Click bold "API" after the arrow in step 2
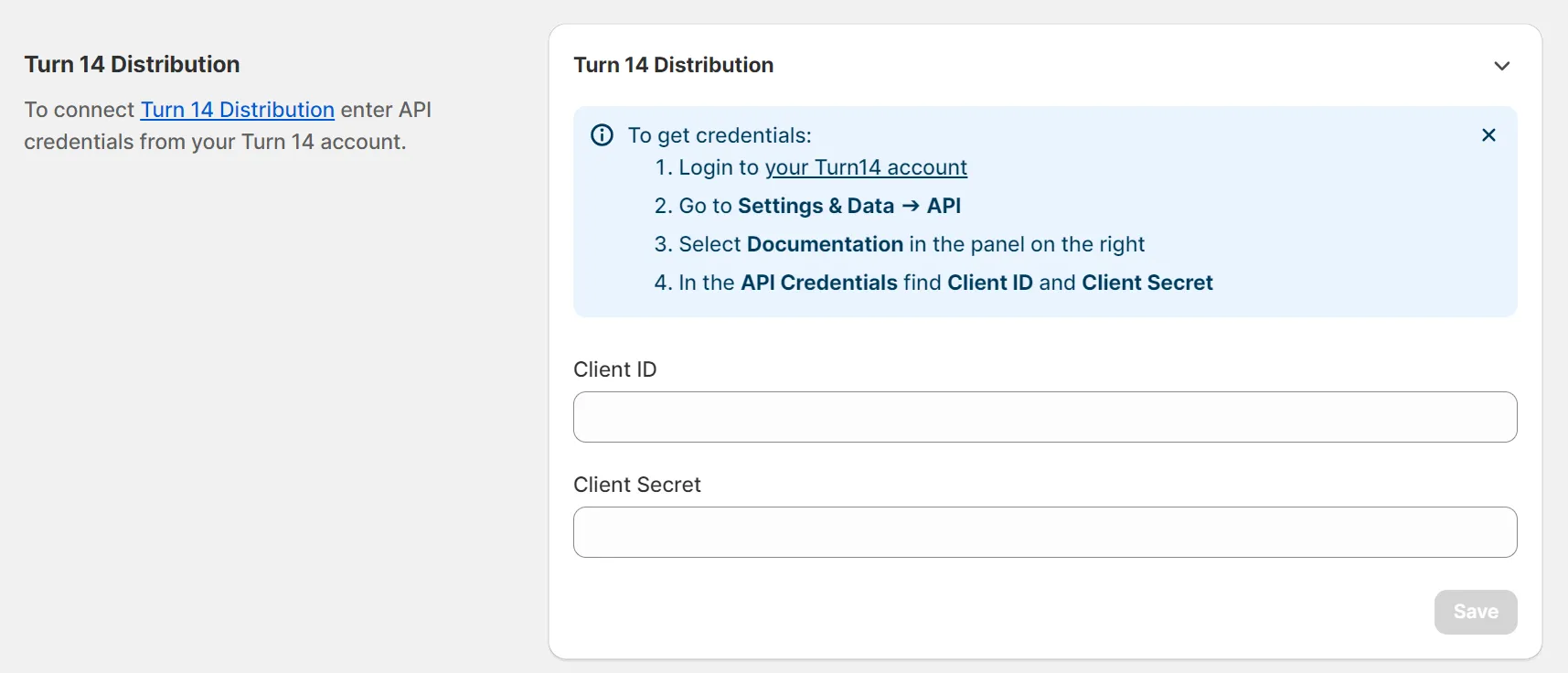The height and width of the screenshot is (673, 1568). (944, 206)
